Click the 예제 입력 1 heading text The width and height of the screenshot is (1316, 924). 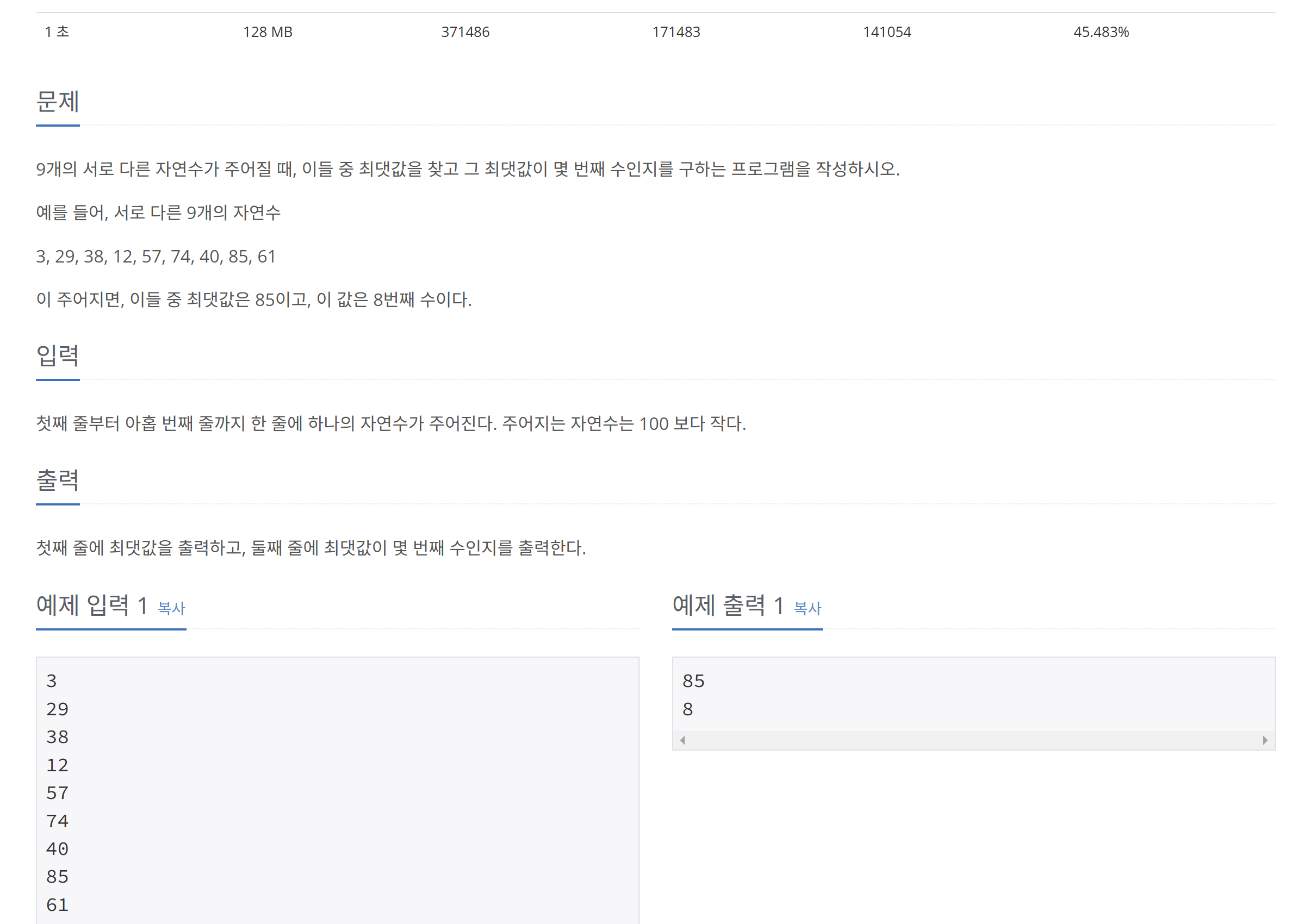(x=92, y=605)
